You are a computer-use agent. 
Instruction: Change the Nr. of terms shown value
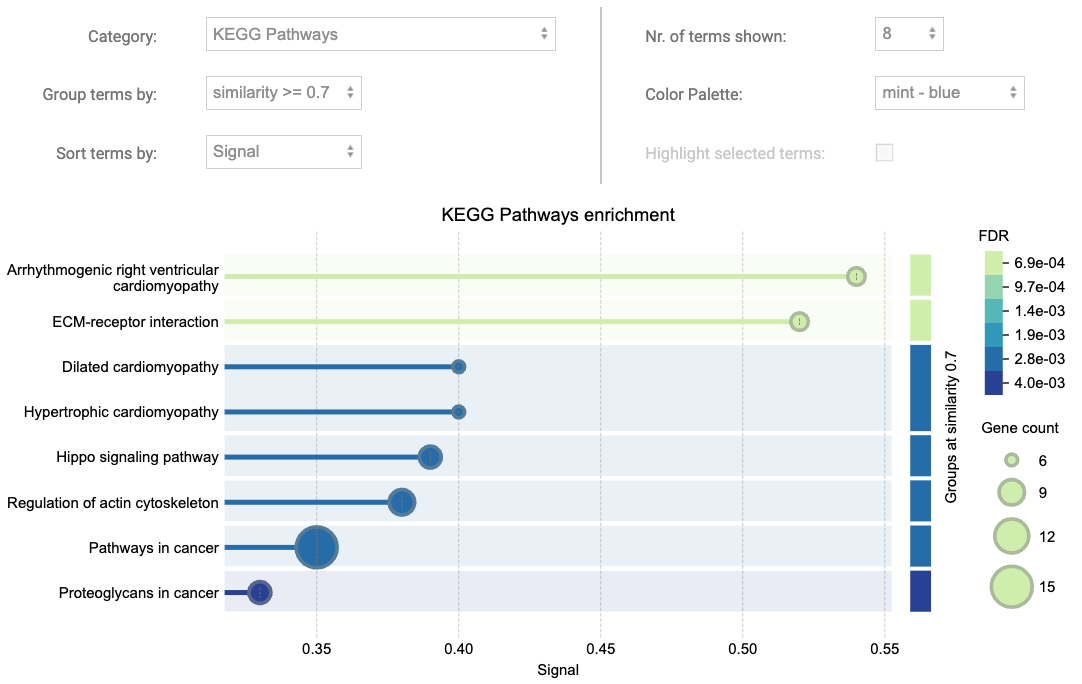(x=908, y=33)
